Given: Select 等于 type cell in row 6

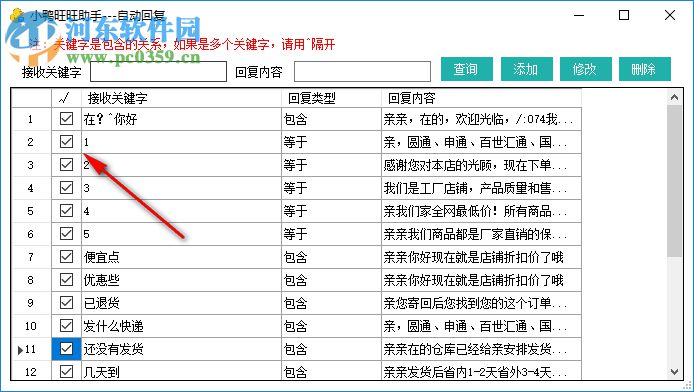Looking at the screenshot, I should pyautogui.click(x=331, y=234).
